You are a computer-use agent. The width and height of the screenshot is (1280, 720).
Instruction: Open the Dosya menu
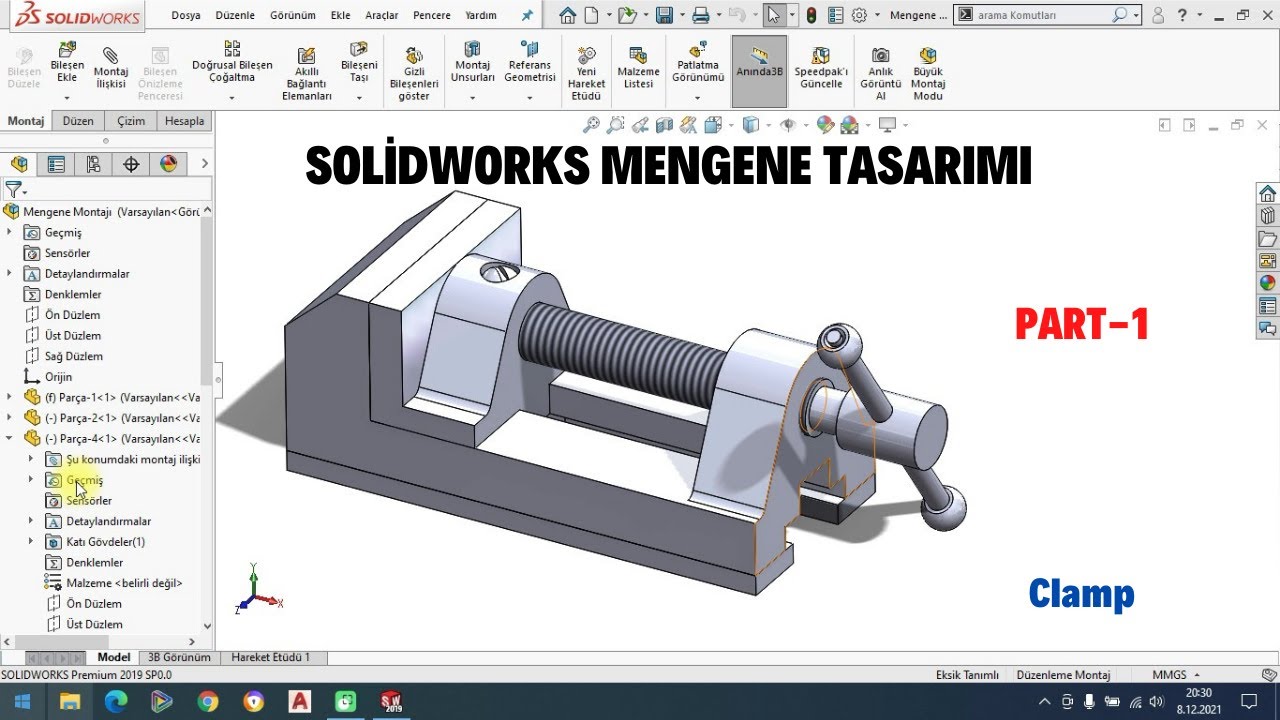(x=185, y=15)
